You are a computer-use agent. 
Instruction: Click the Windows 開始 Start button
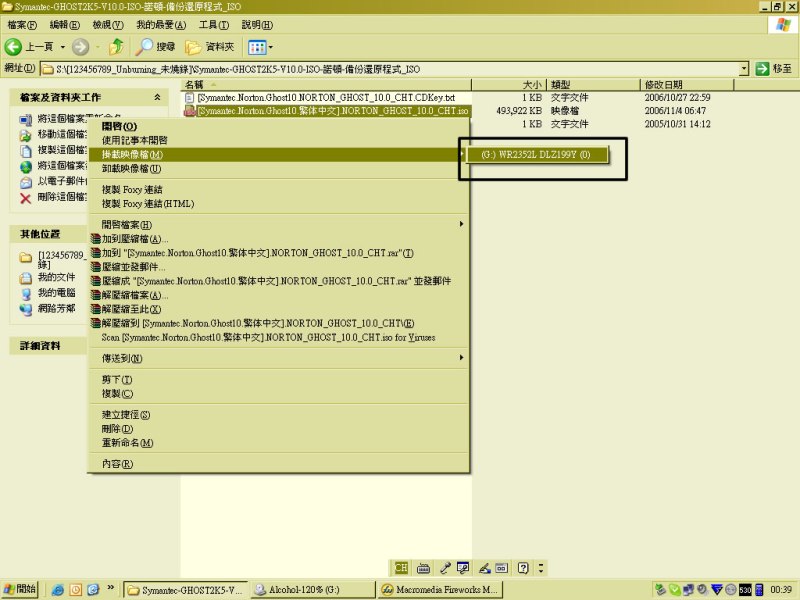pyautogui.click(x=19, y=589)
